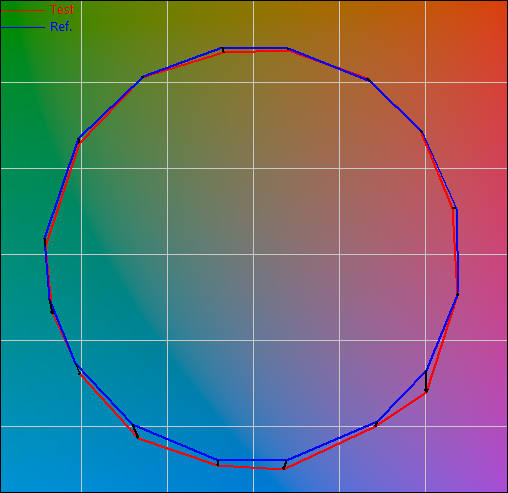The width and height of the screenshot is (508, 493).
Task: Click the blue "Ref." legend label
Action: [x=61, y=27]
